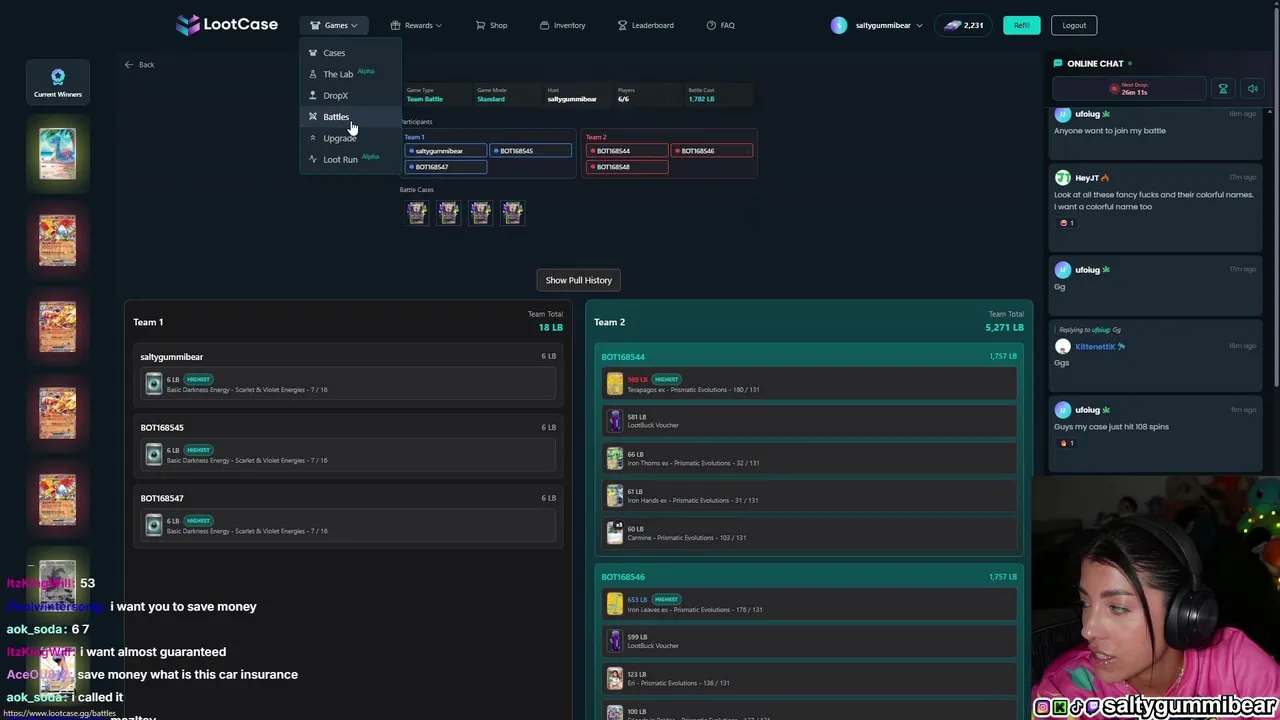
Task: Open the first battle case thumbnail
Action: tap(417, 212)
